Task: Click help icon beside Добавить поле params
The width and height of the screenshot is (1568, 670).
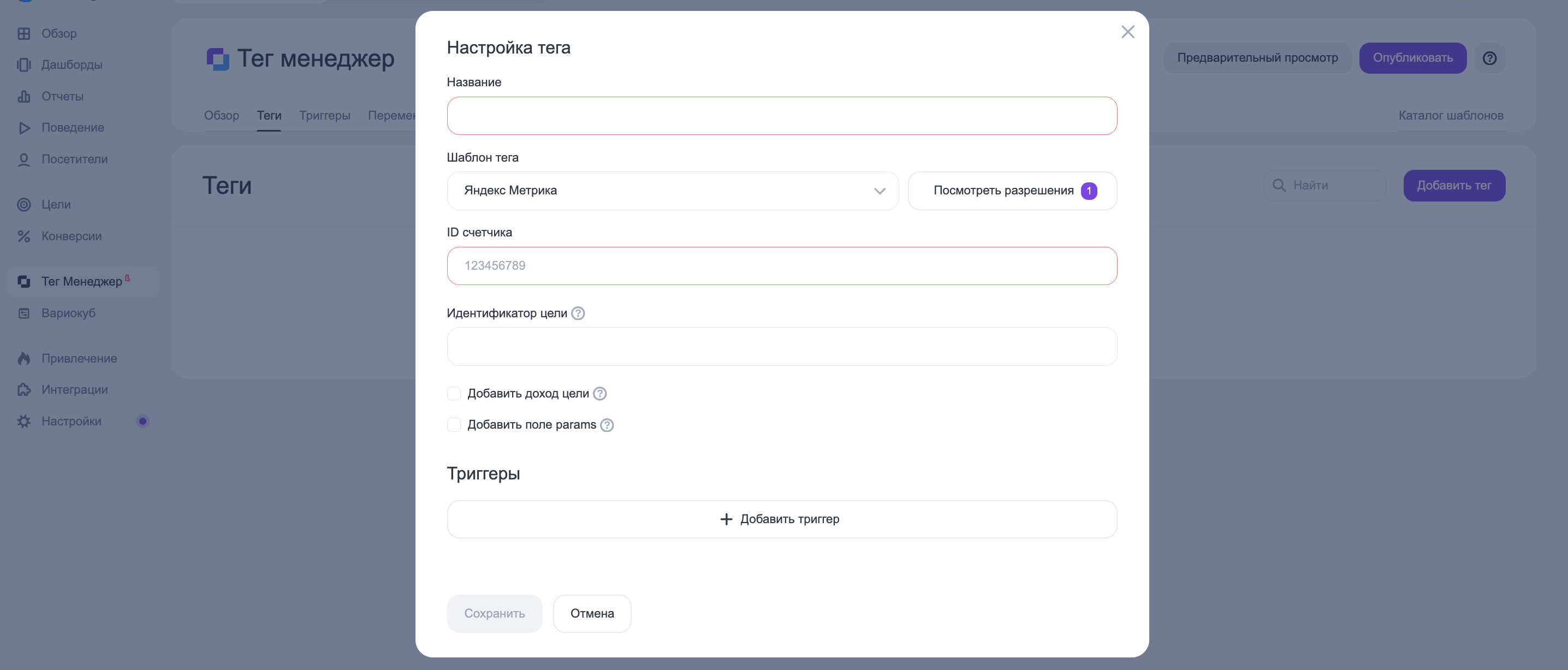Action: [606, 425]
